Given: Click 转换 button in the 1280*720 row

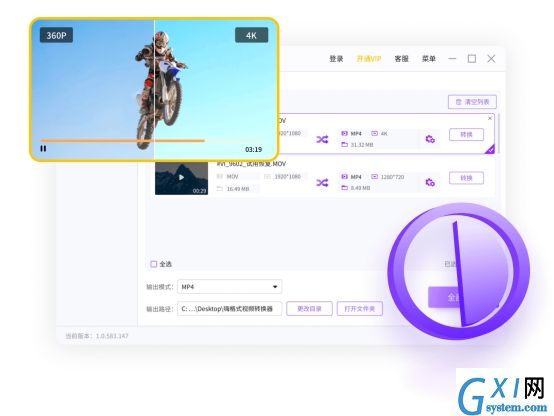Looking at the screenshot, I should (x=466, y=178).
